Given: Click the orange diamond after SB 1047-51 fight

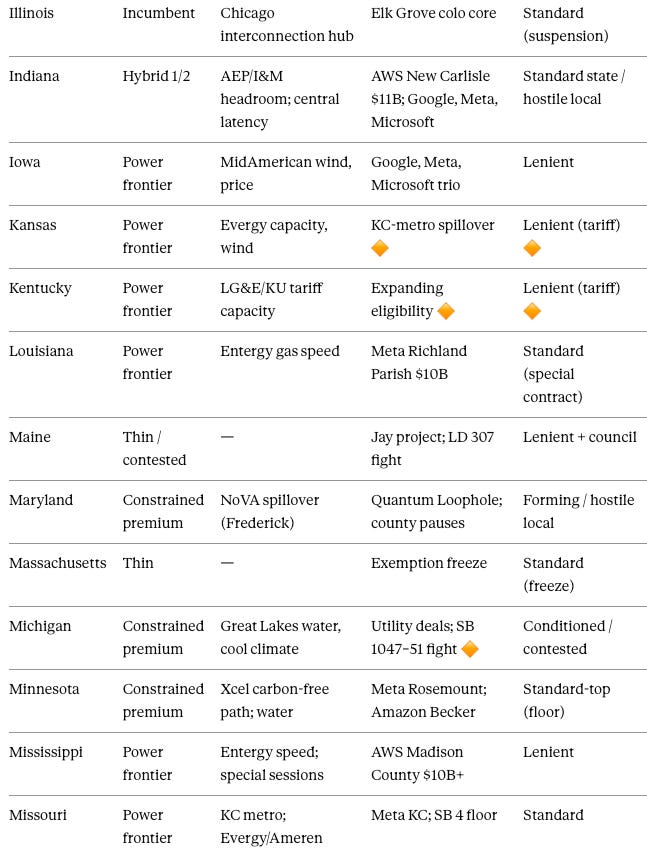Looking at the screenshot, I should coord(469,649).
